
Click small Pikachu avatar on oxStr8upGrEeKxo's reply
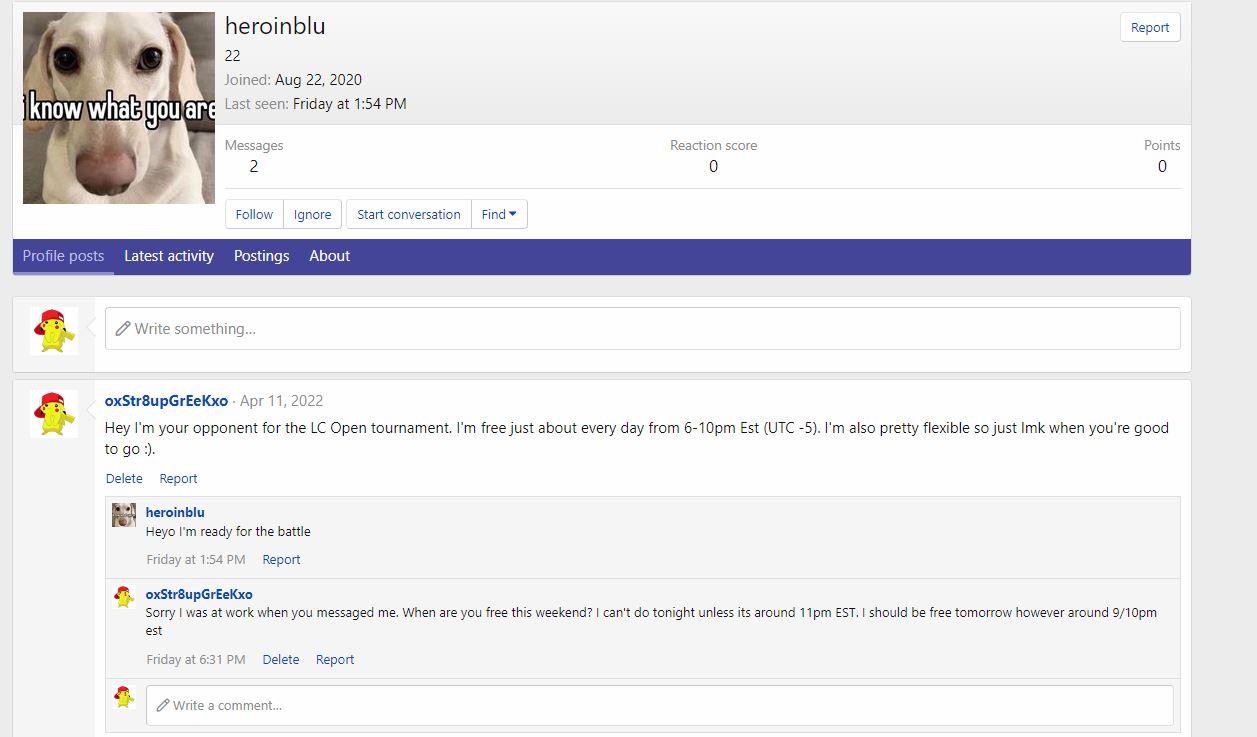(124, 597)
